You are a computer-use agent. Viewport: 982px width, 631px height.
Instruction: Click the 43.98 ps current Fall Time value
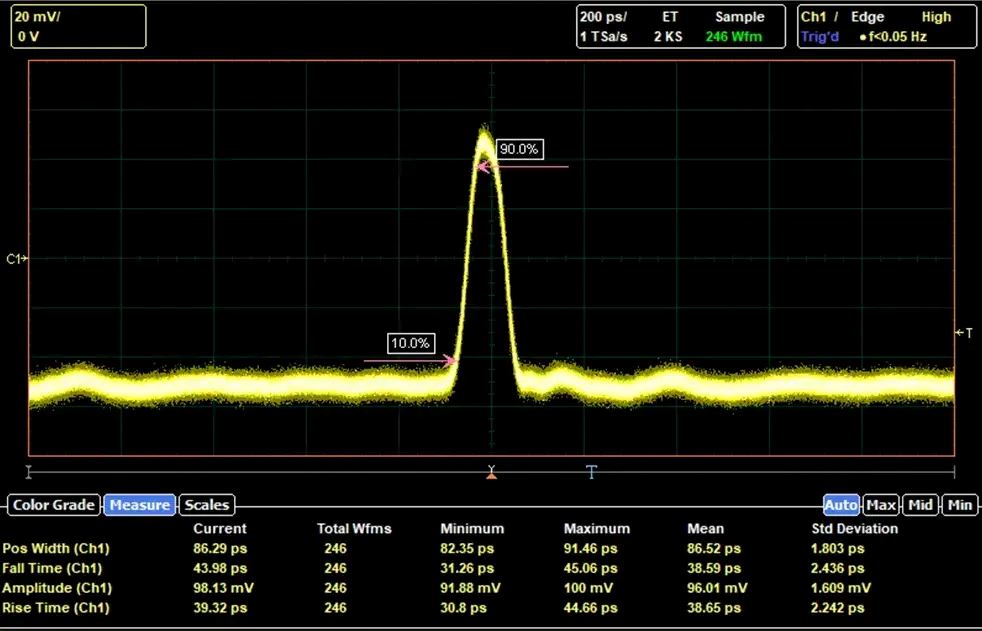click(x=220, y=568)
